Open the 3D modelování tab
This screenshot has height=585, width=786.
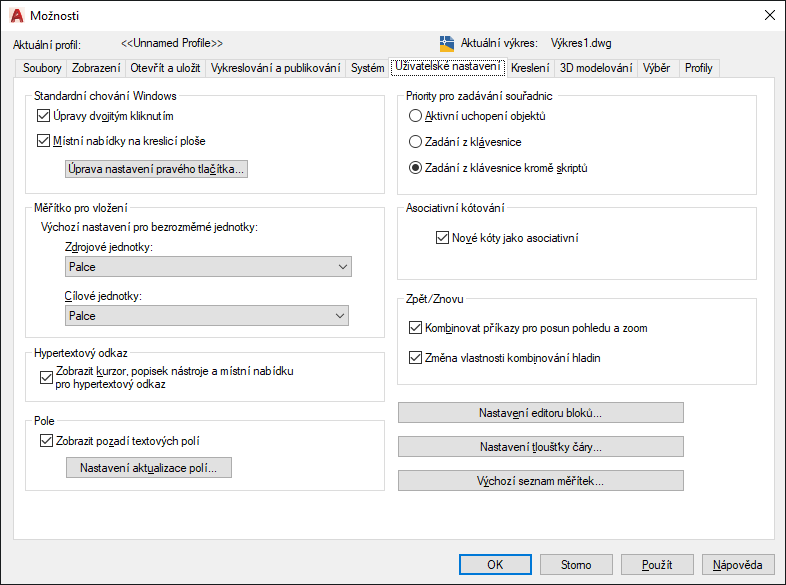(596, 68)
